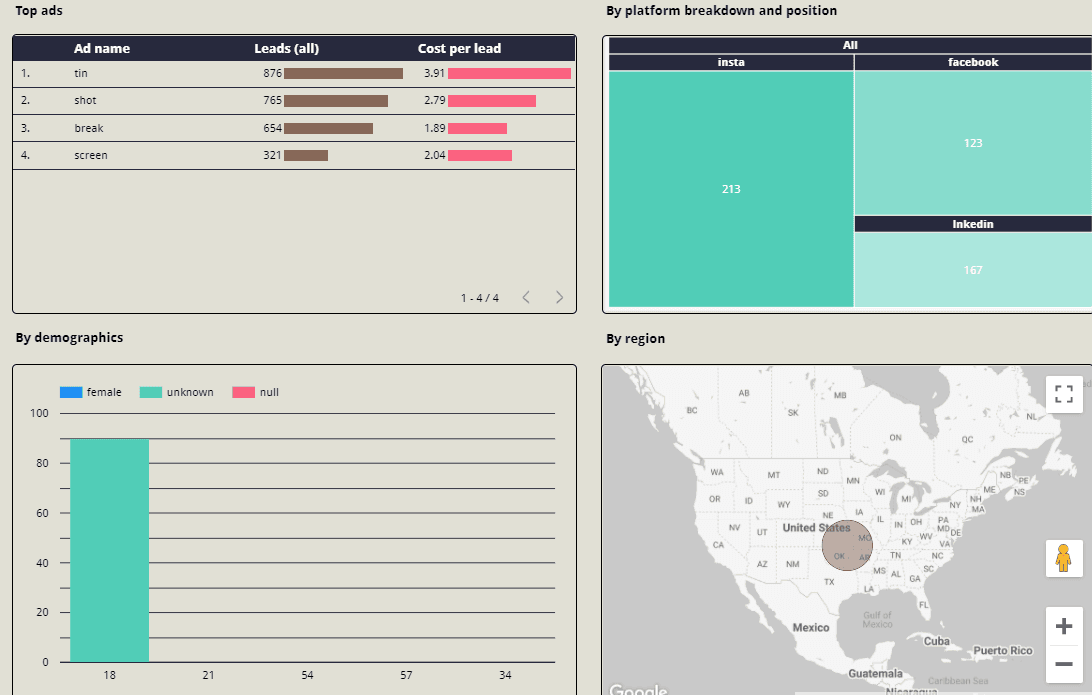The image size is (1092, 695).
Task: Select the 'facebook' treemap header
Action: pos(973,62)
